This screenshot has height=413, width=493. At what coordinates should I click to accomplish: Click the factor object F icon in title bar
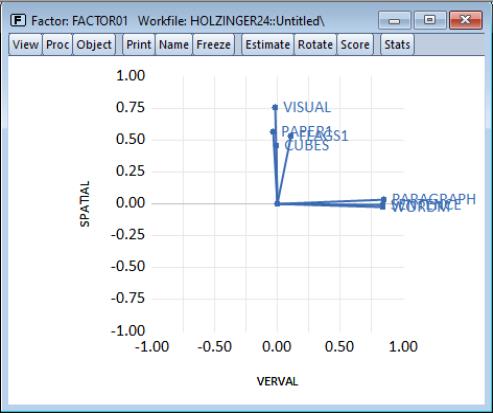coord(18,20)
